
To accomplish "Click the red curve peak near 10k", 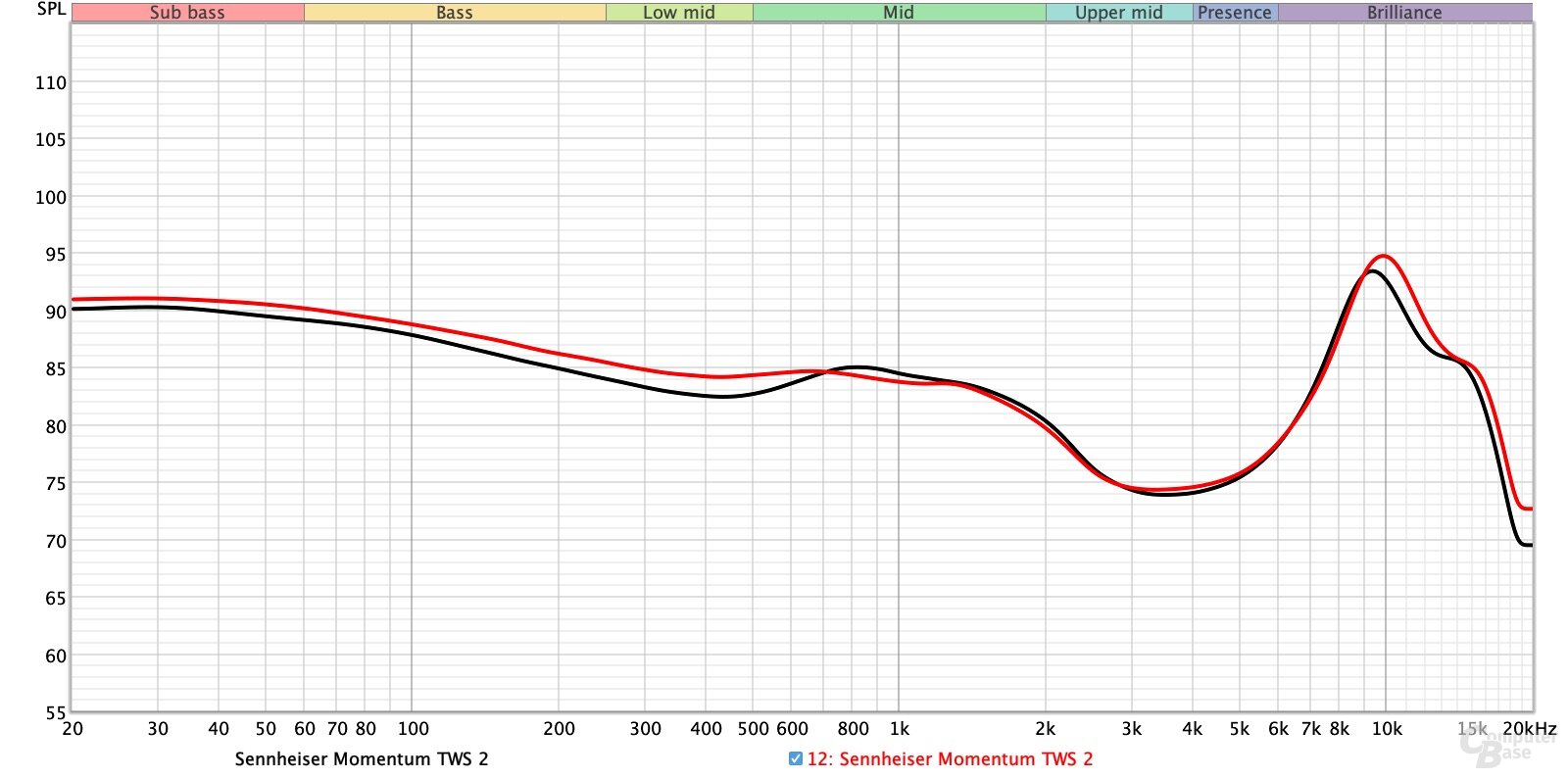I will (x=1384, y=257).
